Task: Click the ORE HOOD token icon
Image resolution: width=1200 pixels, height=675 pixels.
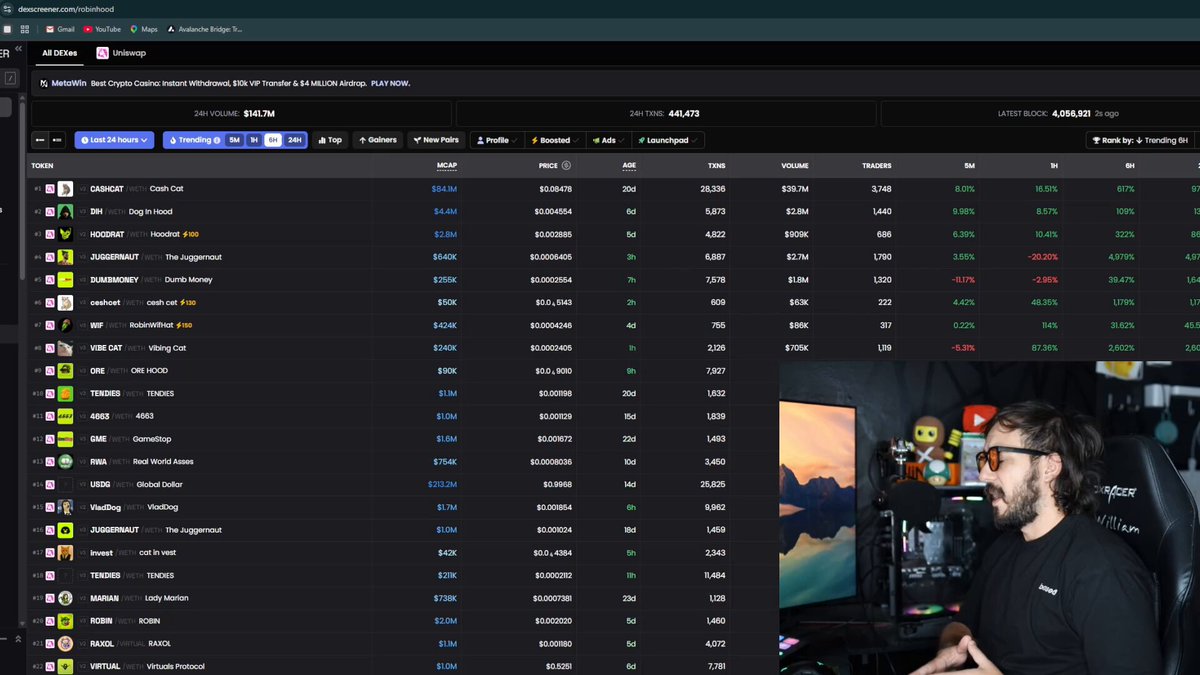Action: [x=65, y=371]
